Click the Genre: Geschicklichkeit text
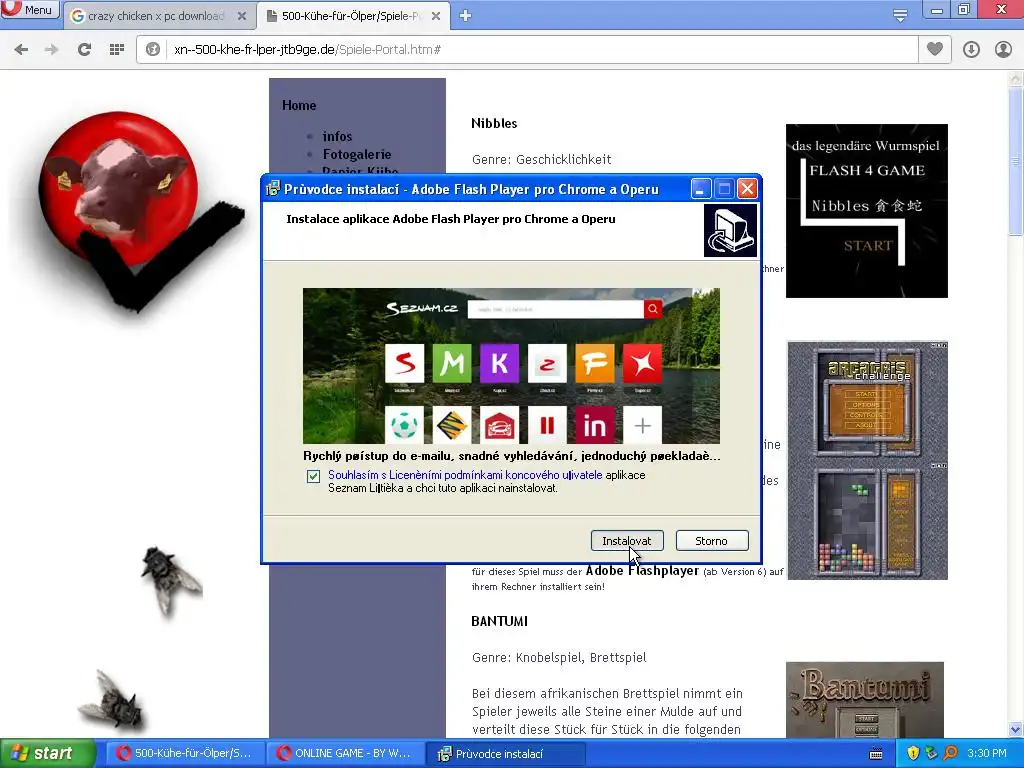The height and width of the screenshot is (768, 1024). (541, 159)
